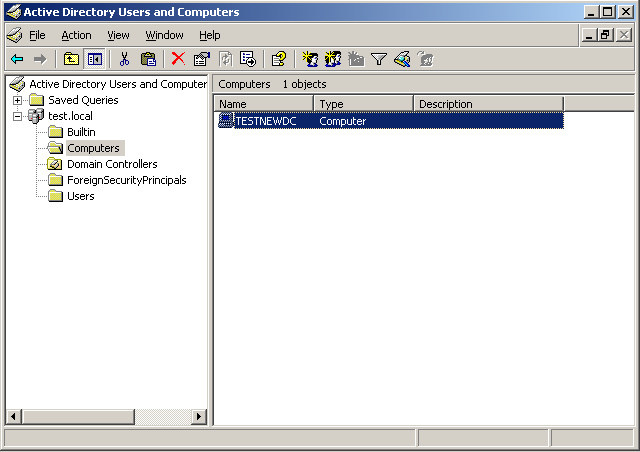Open the File menu
Viewport: 640px width, 452px height.
37,36
